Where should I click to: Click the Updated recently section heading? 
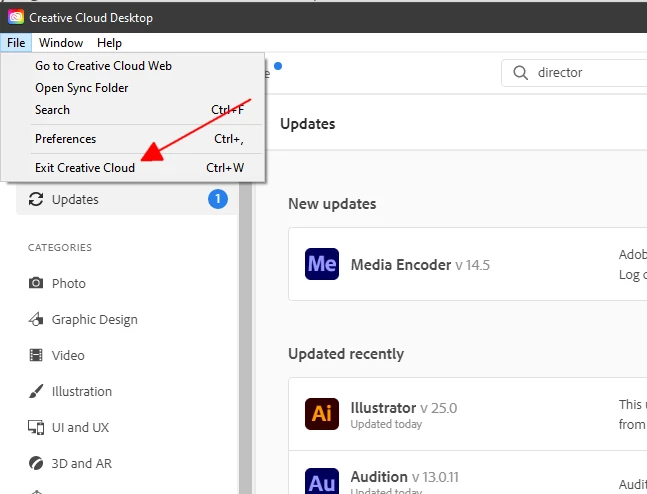[346, 354]
